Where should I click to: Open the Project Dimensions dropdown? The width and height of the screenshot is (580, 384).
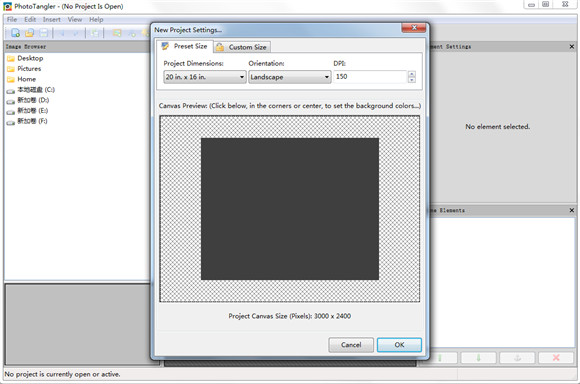point(205,77)
